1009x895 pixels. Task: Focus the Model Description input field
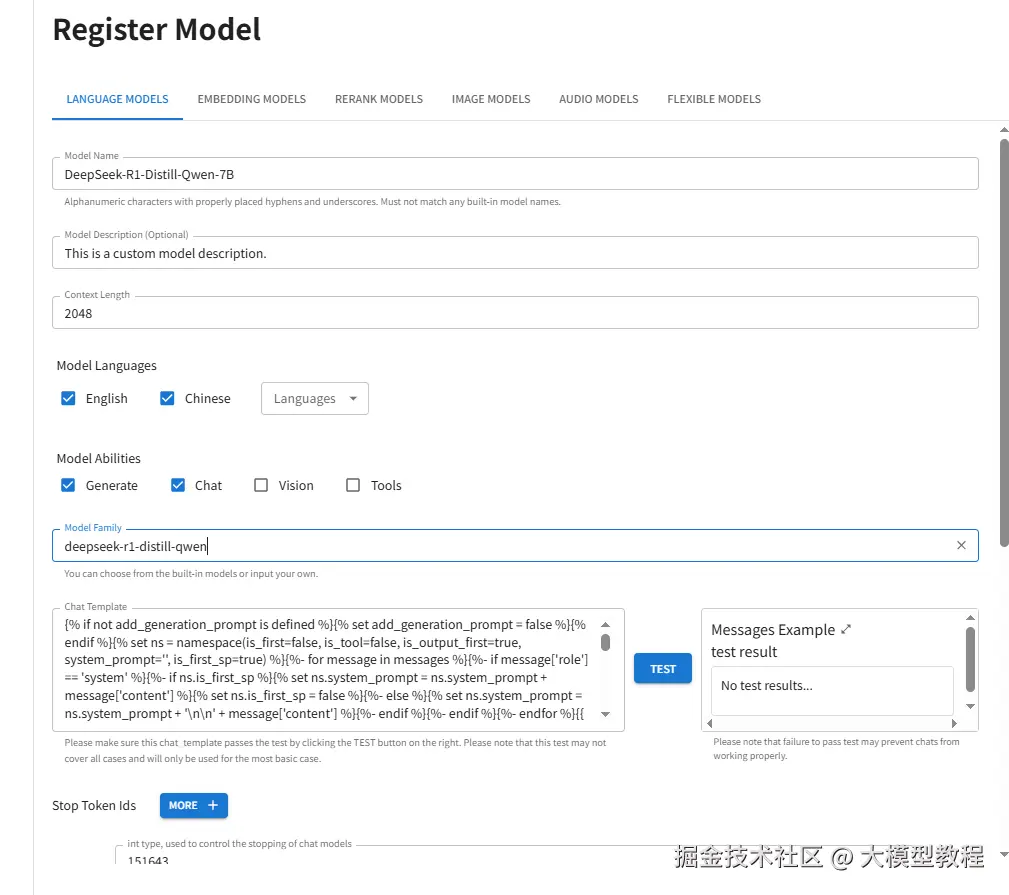coord(515,254)
